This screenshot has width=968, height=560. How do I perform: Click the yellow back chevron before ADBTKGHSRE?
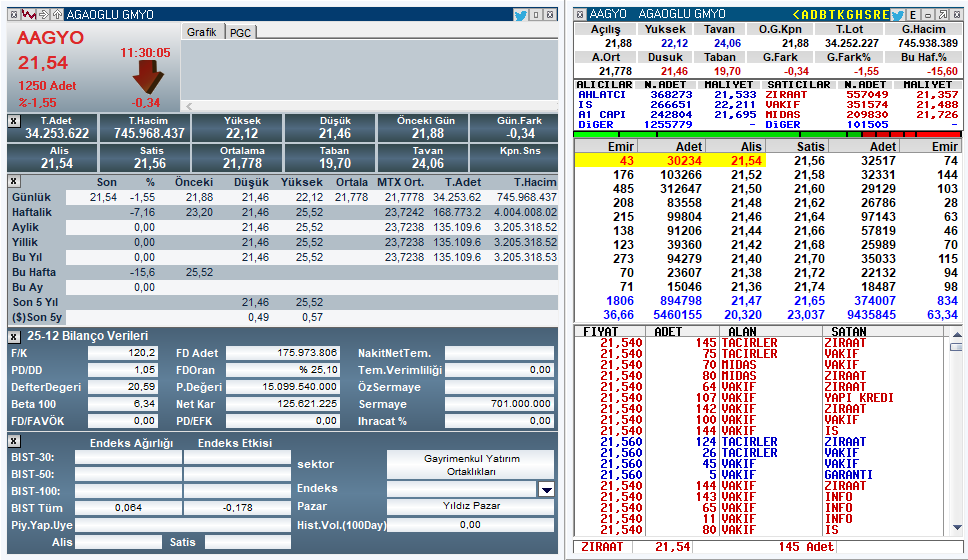pyautogui.click(x=796, y=14)
